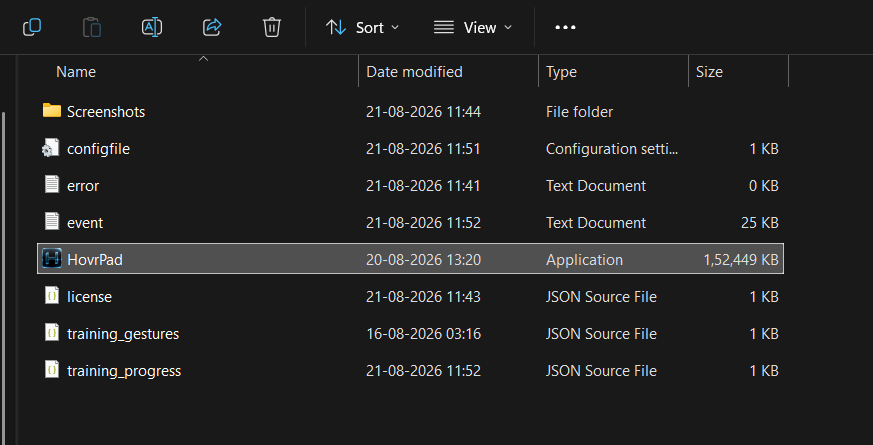Click the Screenshots folder icon
The height and width of the screenshot is (445, 873).
pos(52,110)
